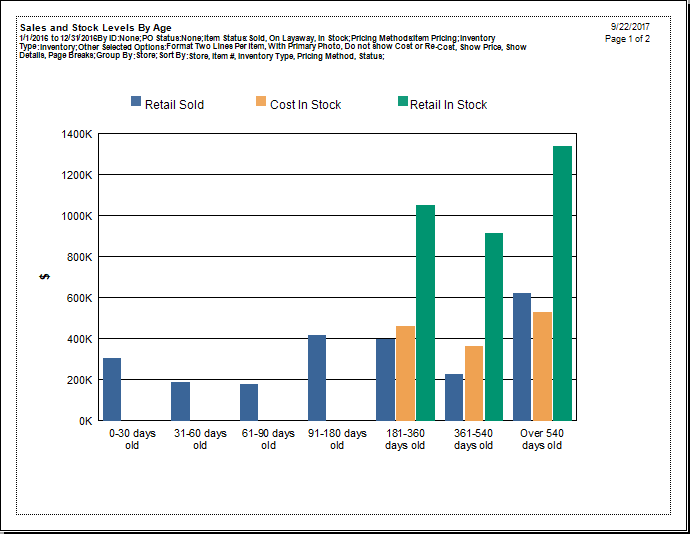The height and width of the screenshot is (534, 690).
Task: Click the 1400K label on the vertical axis
Action: [x=76, y=134]
